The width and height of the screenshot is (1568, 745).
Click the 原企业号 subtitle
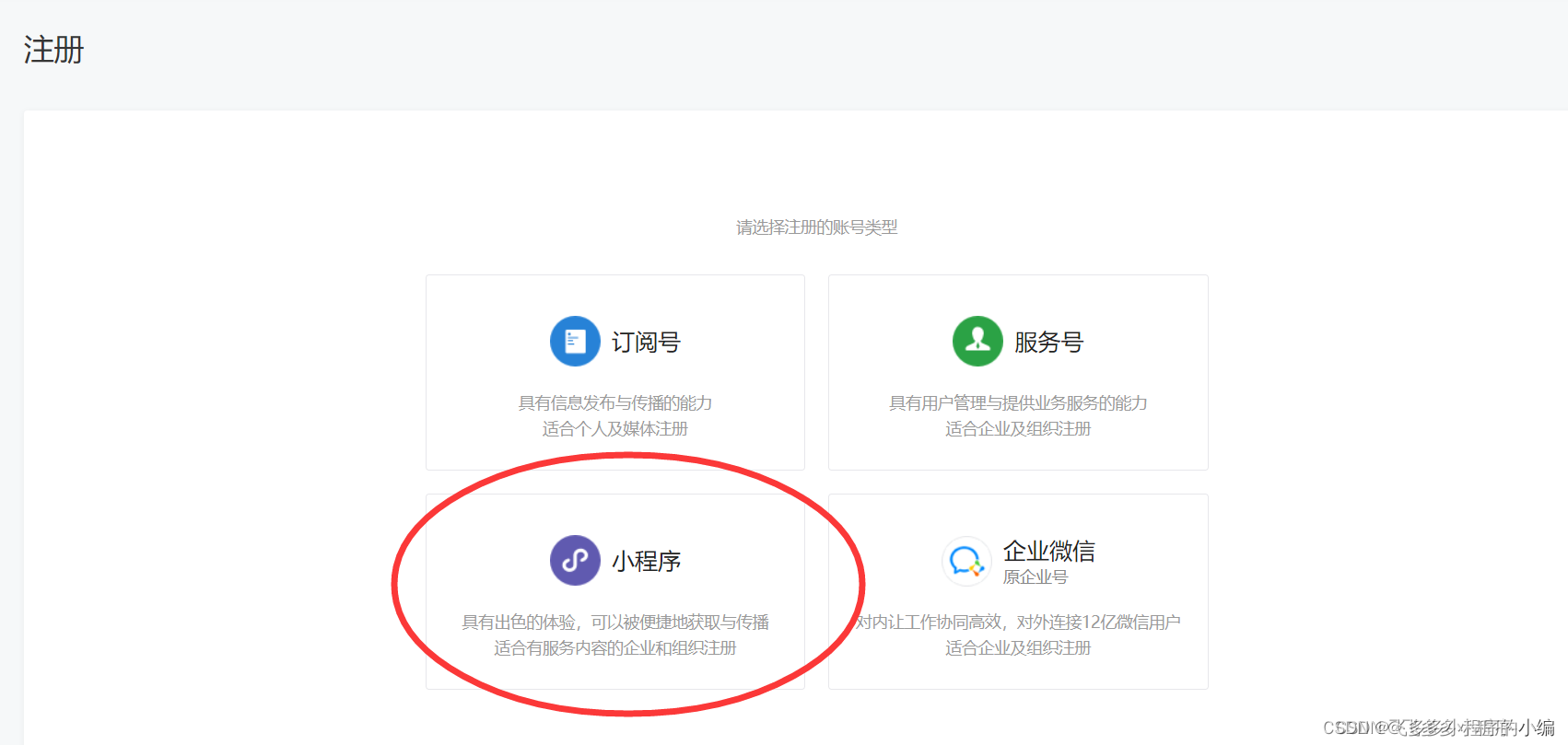point(1036,577)
